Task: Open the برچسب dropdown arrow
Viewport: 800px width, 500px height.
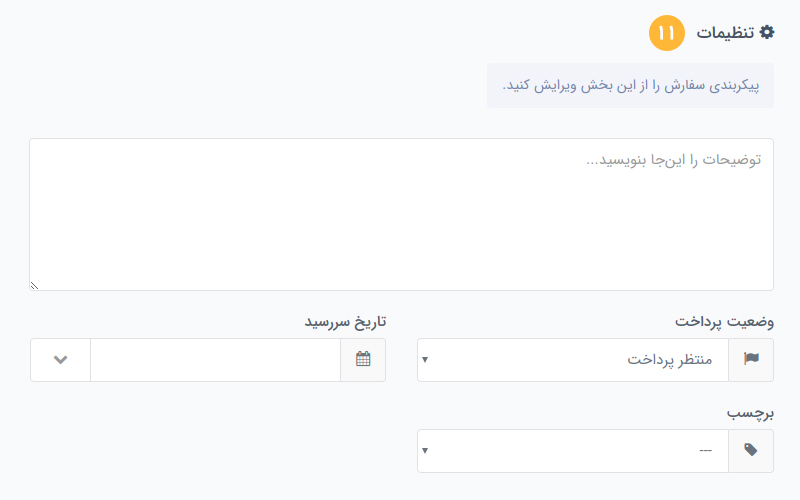Action: (x=425, y=451)
